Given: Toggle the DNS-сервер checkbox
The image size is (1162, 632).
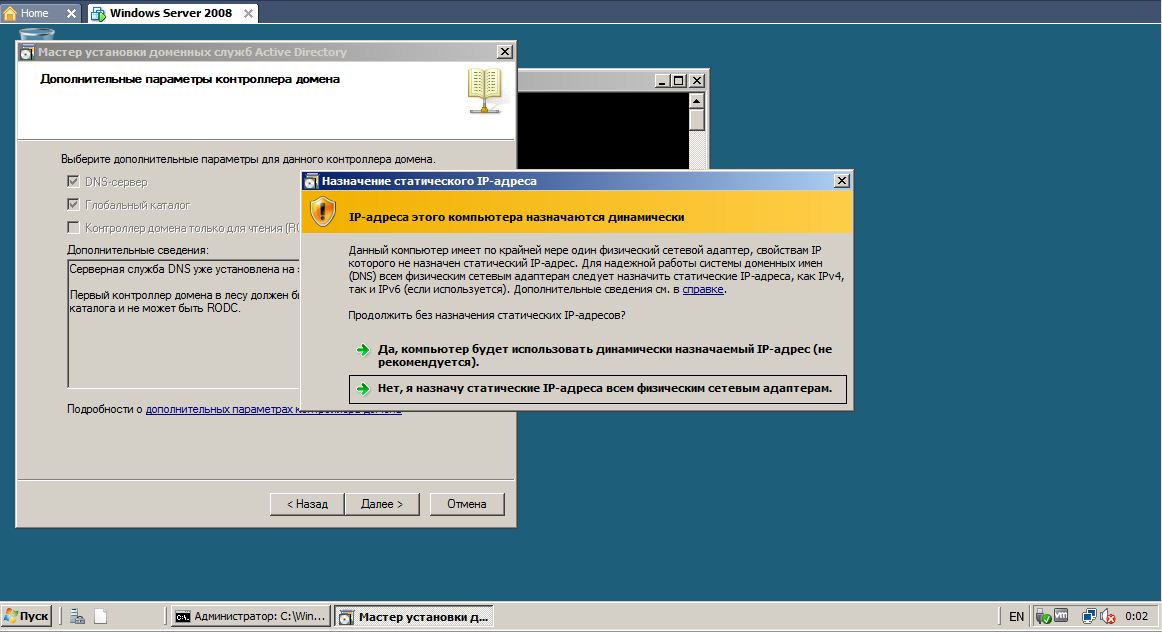Looking at the screenshot, I should tap(73, 182).
